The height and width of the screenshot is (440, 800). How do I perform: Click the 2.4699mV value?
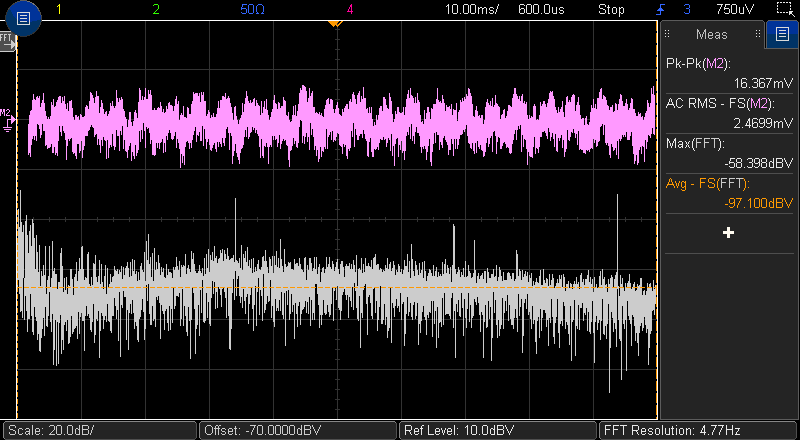763,123
